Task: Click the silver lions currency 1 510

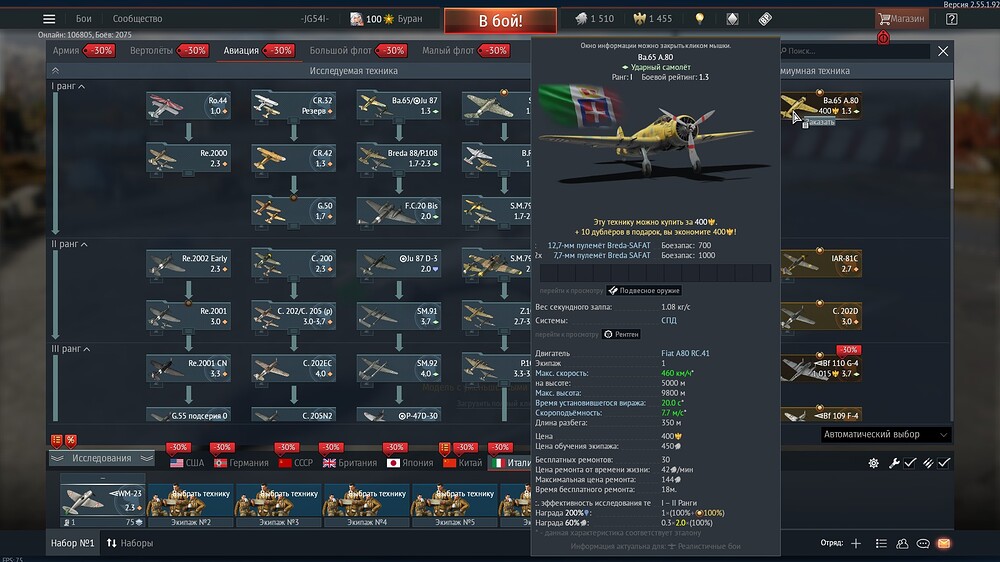Action: click(x=594, y=18)
